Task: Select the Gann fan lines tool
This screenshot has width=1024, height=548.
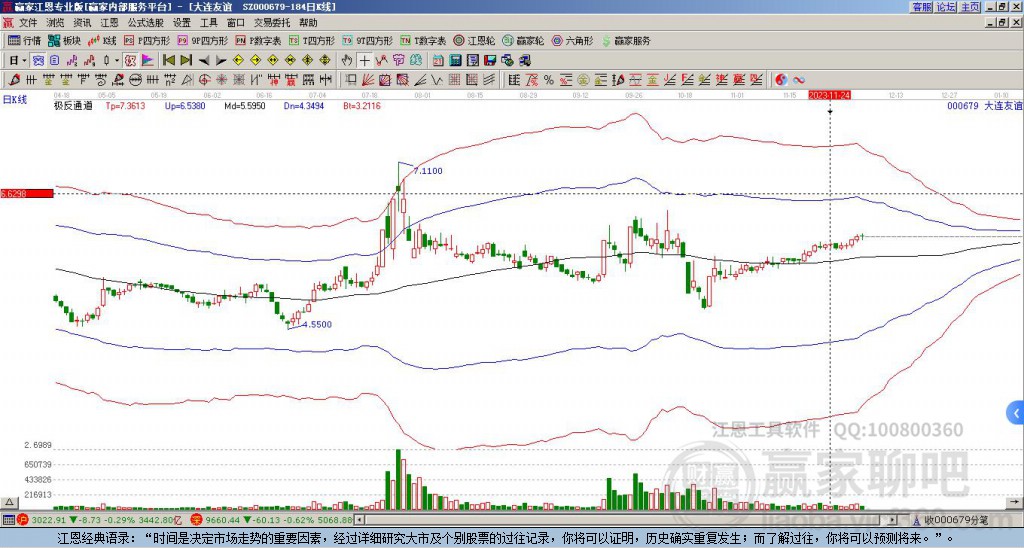Action: (368, 80)
